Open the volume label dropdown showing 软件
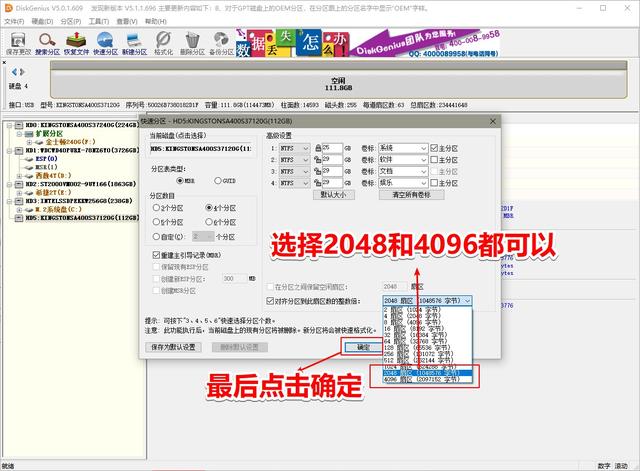Screen dimensions: 640x471 tap(424, 160)
